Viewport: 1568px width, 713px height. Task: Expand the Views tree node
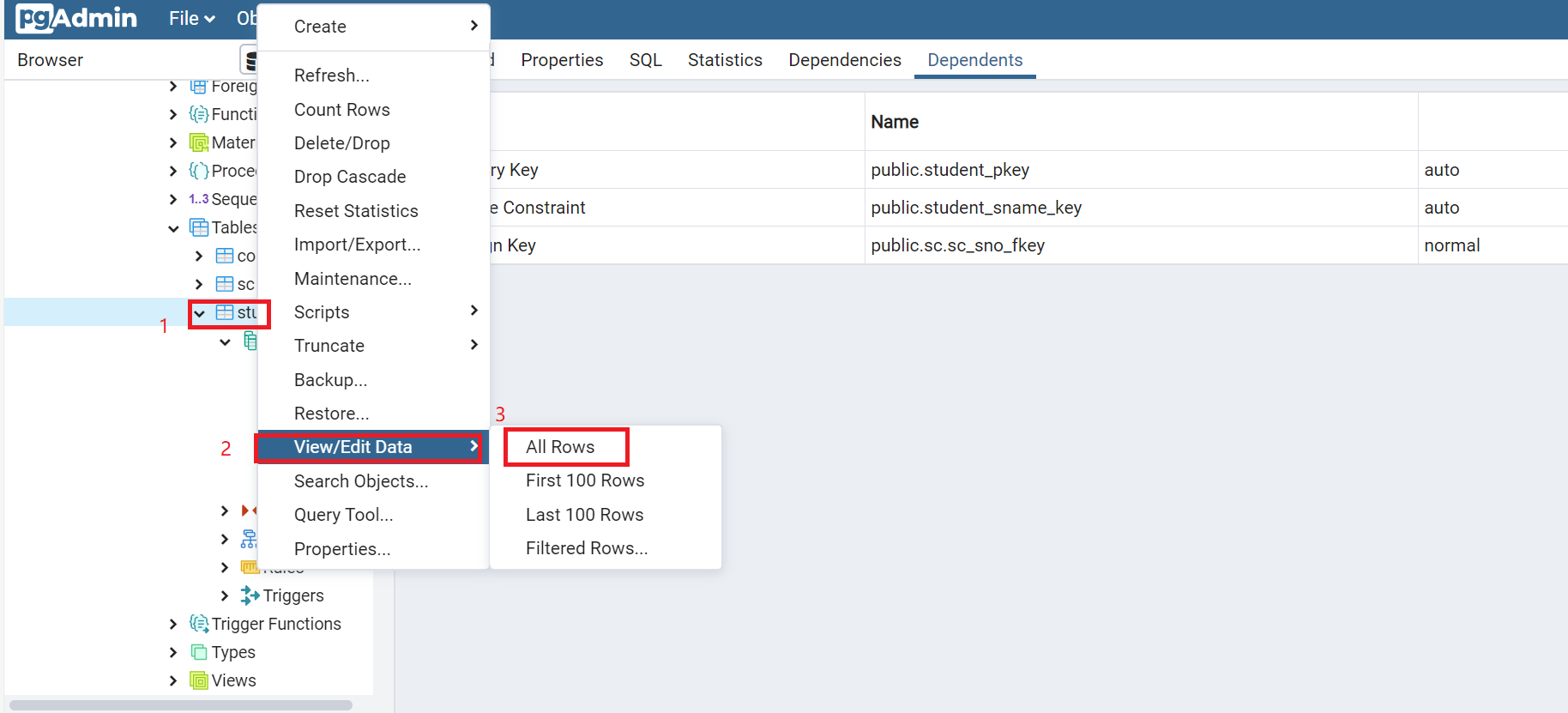[x=173, y=680]
